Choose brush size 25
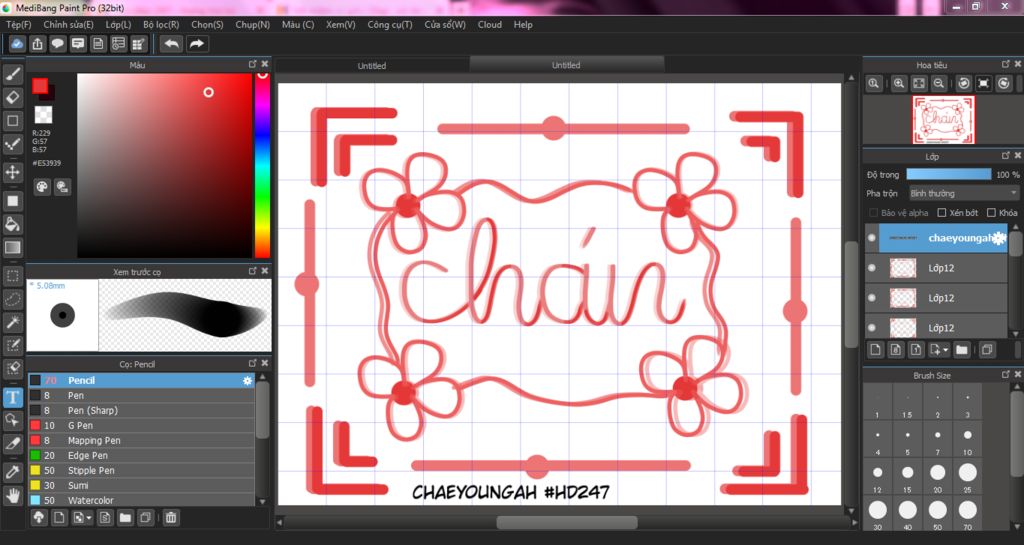This screenshot has height=545, width=1024. pyautogui.click(x=967, y=476)
